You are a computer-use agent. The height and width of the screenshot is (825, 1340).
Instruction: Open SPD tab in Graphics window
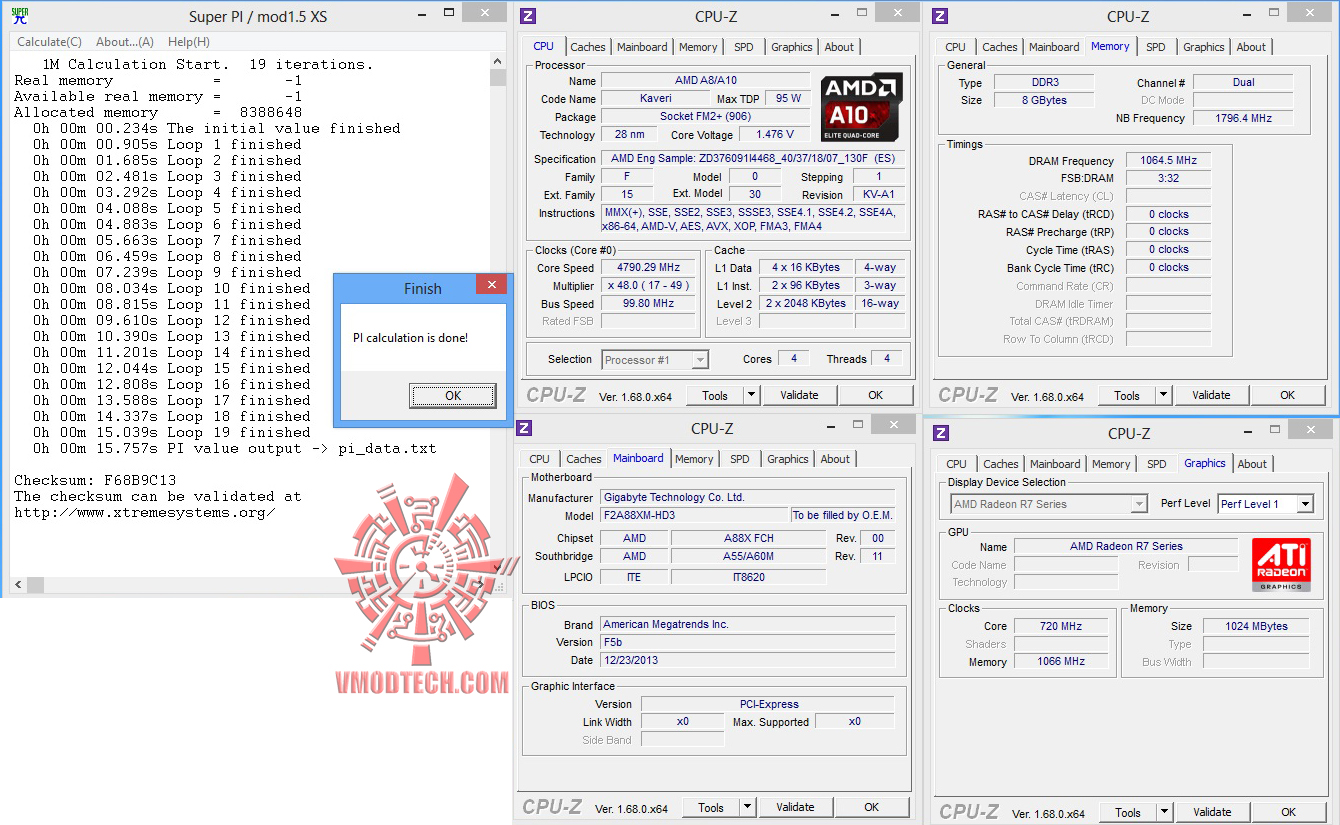1157,464
